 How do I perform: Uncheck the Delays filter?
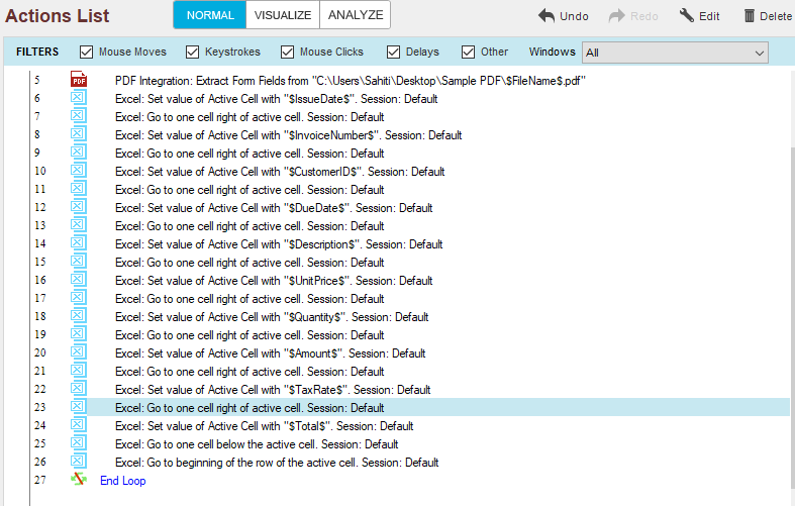click(x=393, y=52)
